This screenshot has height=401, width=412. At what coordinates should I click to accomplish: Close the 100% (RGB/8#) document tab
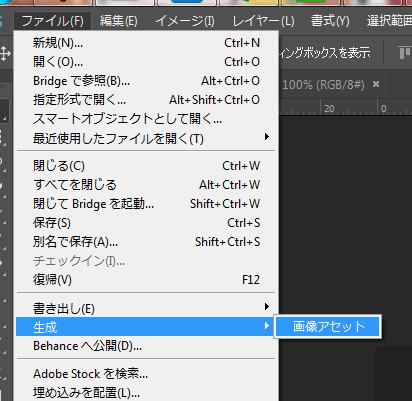click(376, 84)
